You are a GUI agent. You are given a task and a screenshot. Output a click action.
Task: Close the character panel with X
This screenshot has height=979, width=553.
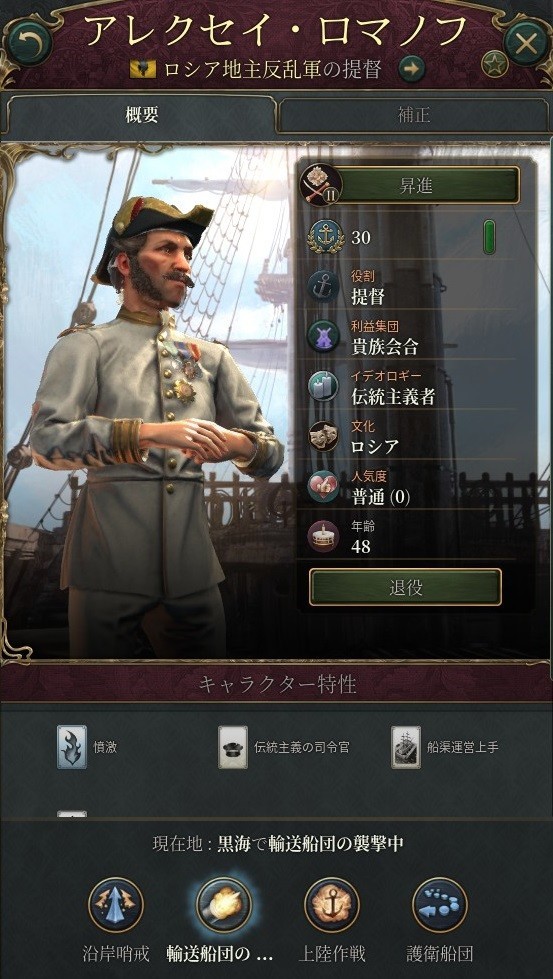[527, 44]
